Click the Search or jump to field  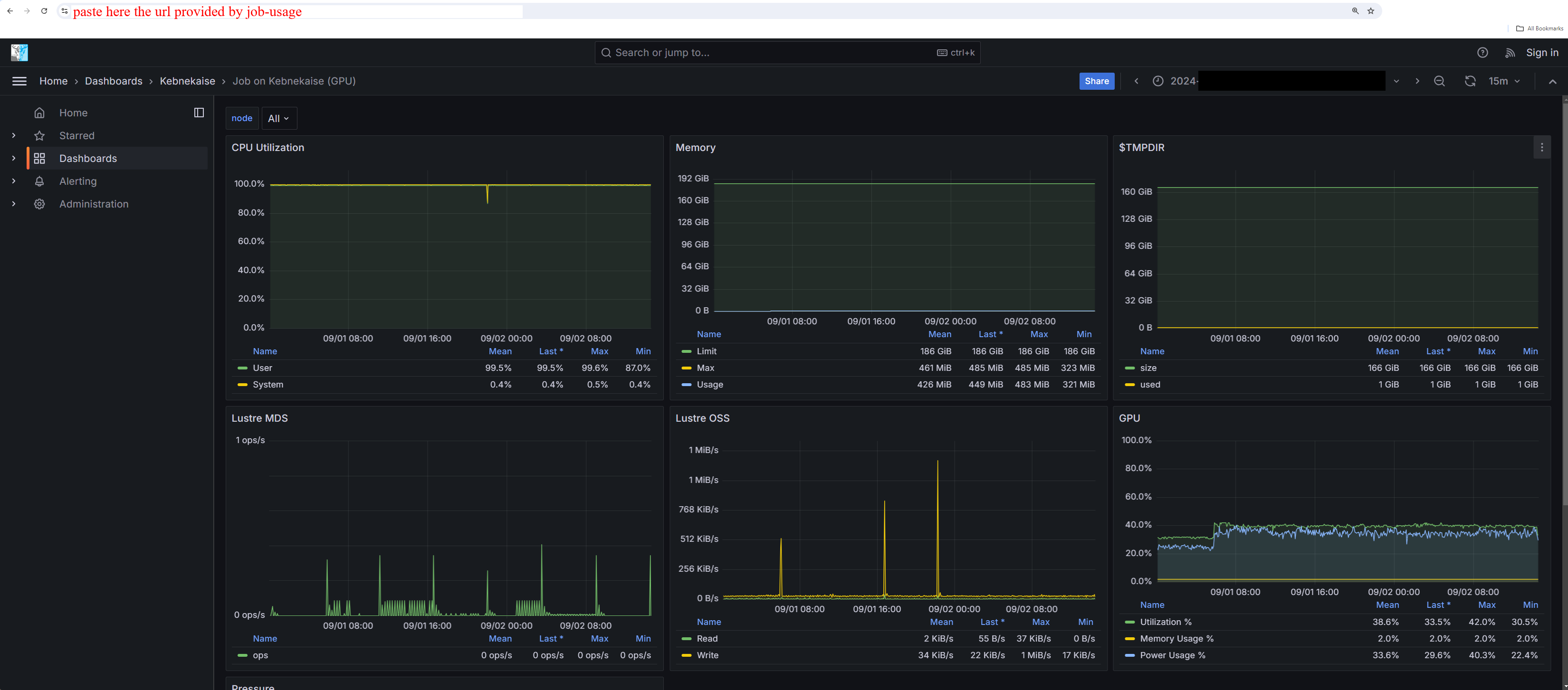(787, 53)
